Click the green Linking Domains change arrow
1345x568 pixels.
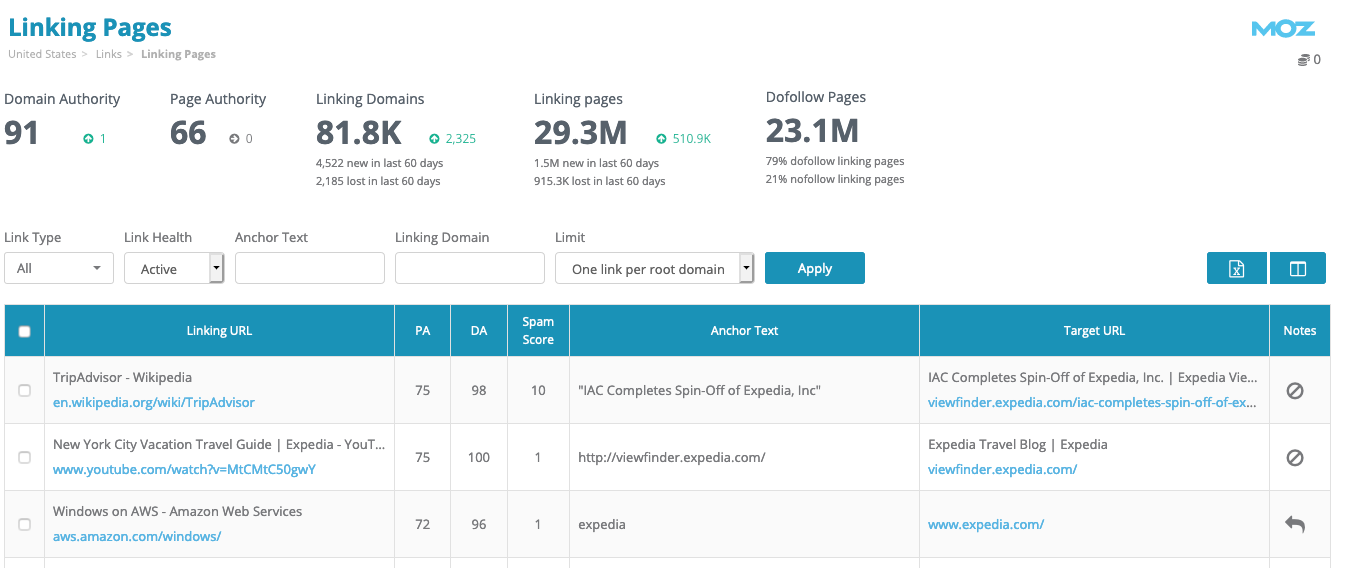point(434,139)
